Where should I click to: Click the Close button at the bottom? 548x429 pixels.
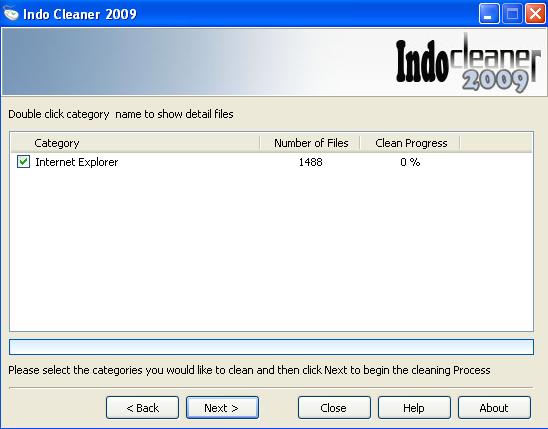point(334,407)
